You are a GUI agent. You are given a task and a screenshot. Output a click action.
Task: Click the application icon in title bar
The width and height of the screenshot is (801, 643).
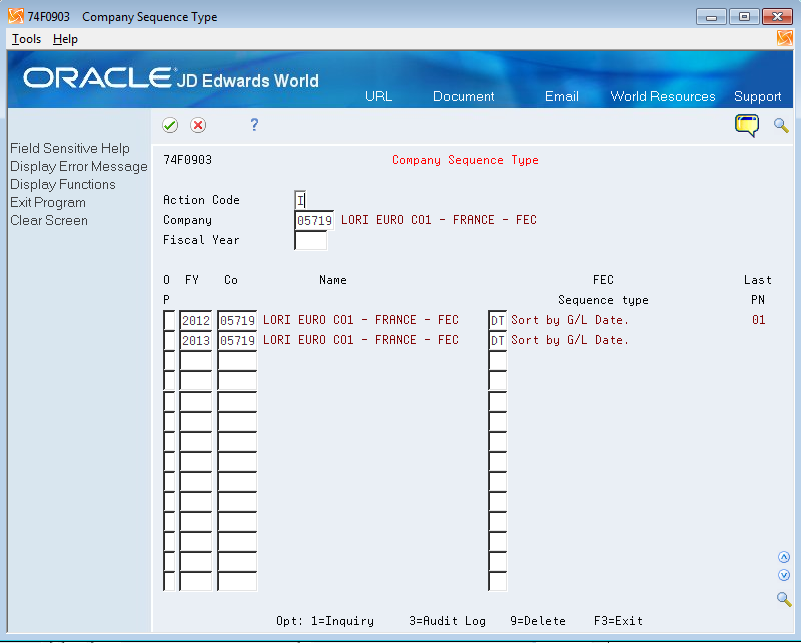(16, 16)
